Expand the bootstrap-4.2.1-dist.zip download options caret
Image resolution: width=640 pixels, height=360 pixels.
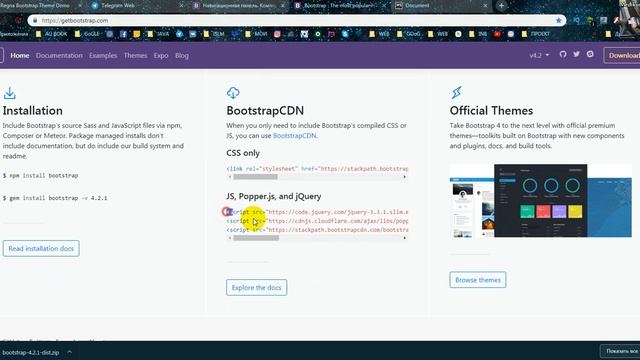(70, 352)
